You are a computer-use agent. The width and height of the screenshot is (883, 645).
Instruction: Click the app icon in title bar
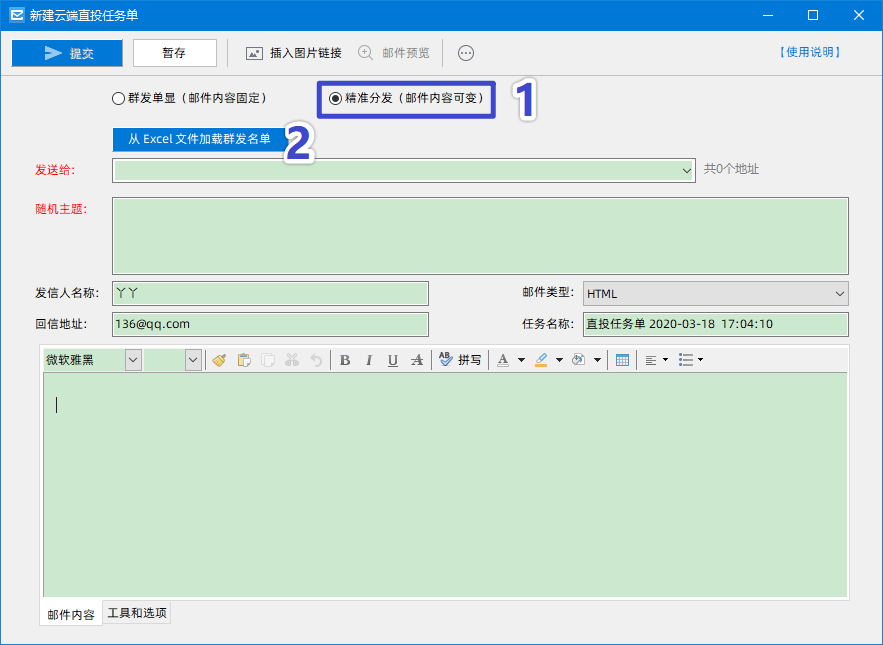tap(17, 15)
